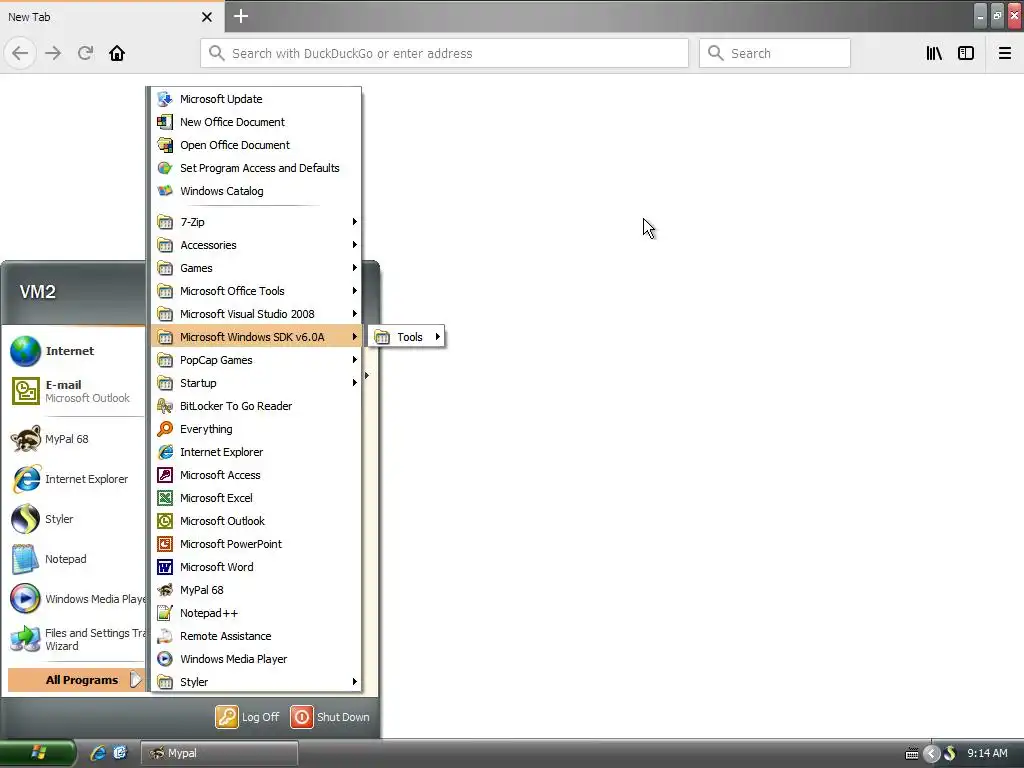This screenshot has width=1024, height=768.
Task: Launch Microsoft Access
Action: (x=256, y=475)
